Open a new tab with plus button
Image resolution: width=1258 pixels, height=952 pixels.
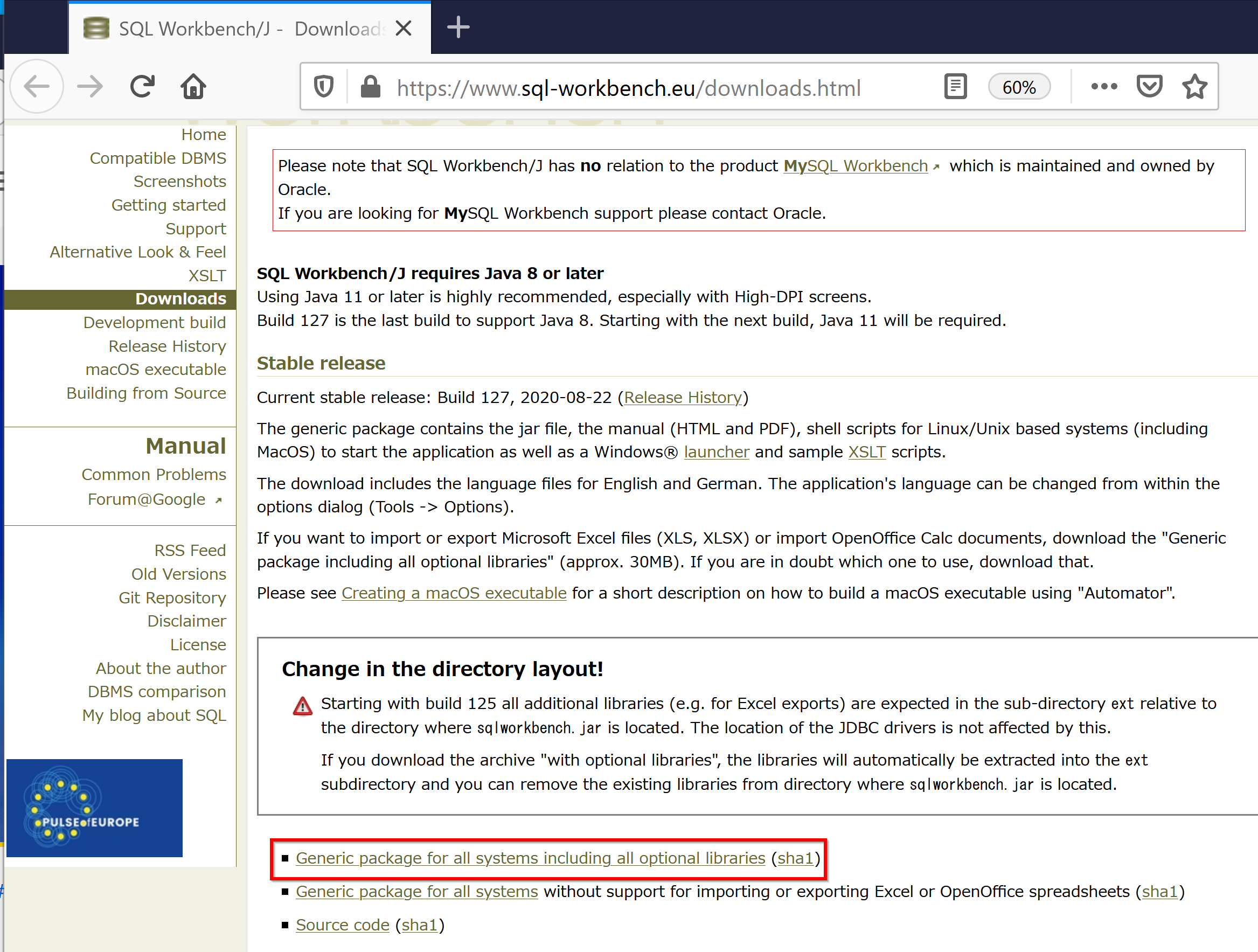click(458, 27)
